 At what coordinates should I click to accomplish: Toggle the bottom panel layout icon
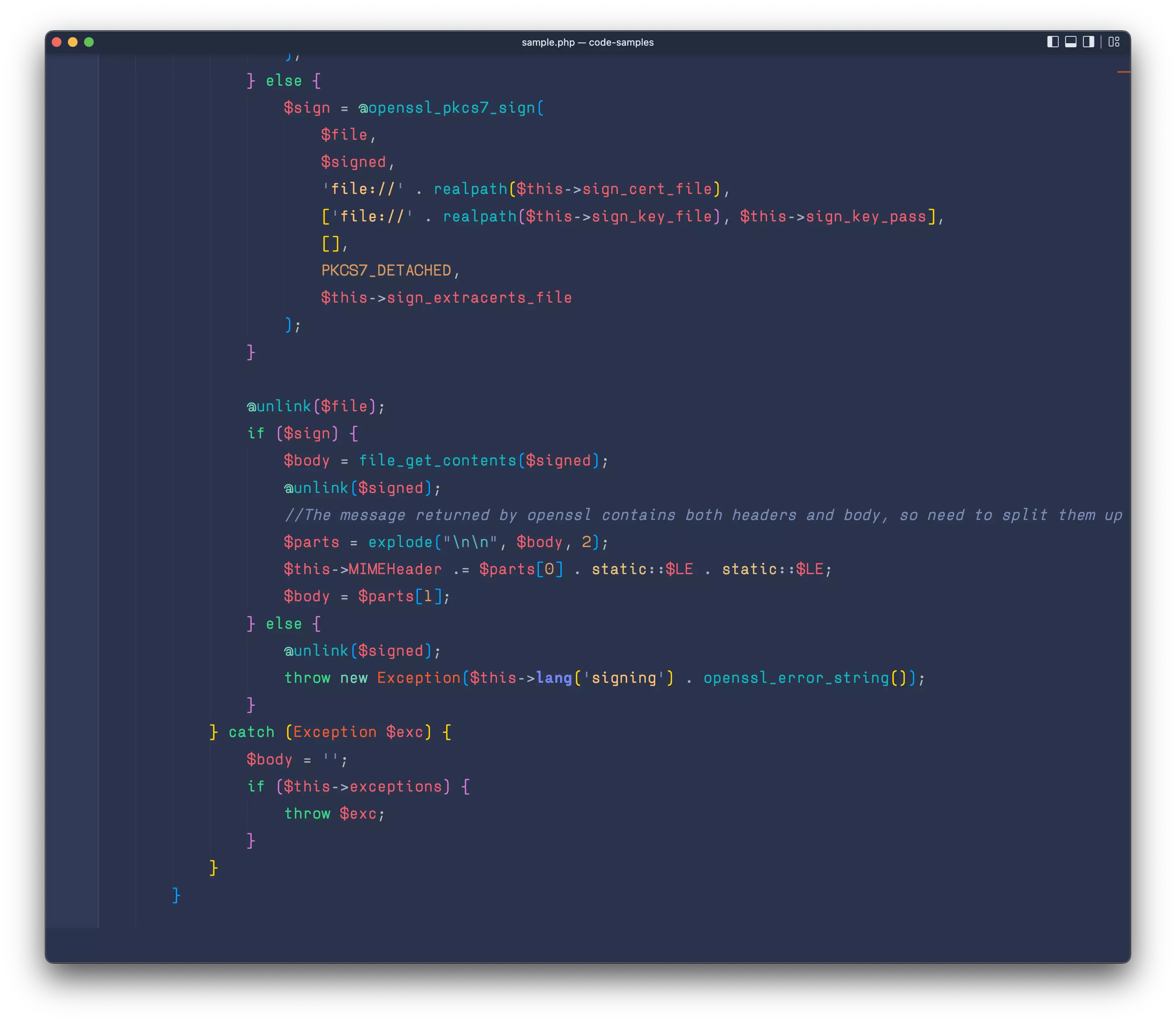point(1071,42)
